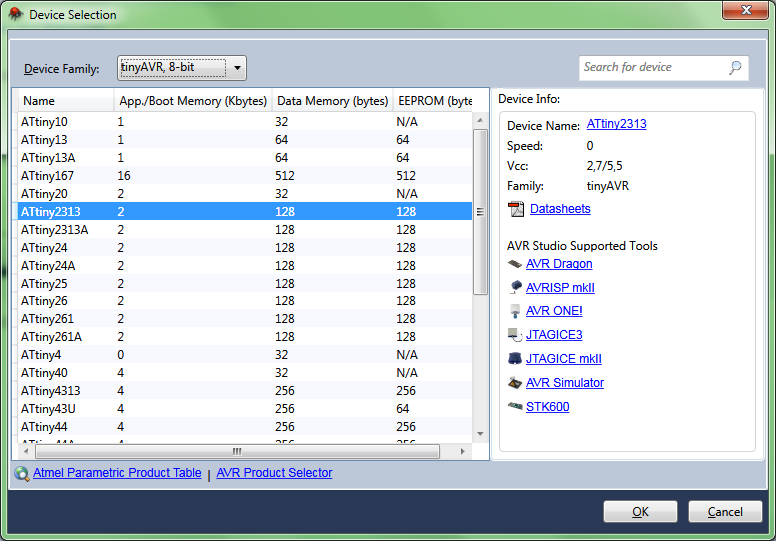Open the AVR Simulator link
776x541 pixels.
point(565,383)
